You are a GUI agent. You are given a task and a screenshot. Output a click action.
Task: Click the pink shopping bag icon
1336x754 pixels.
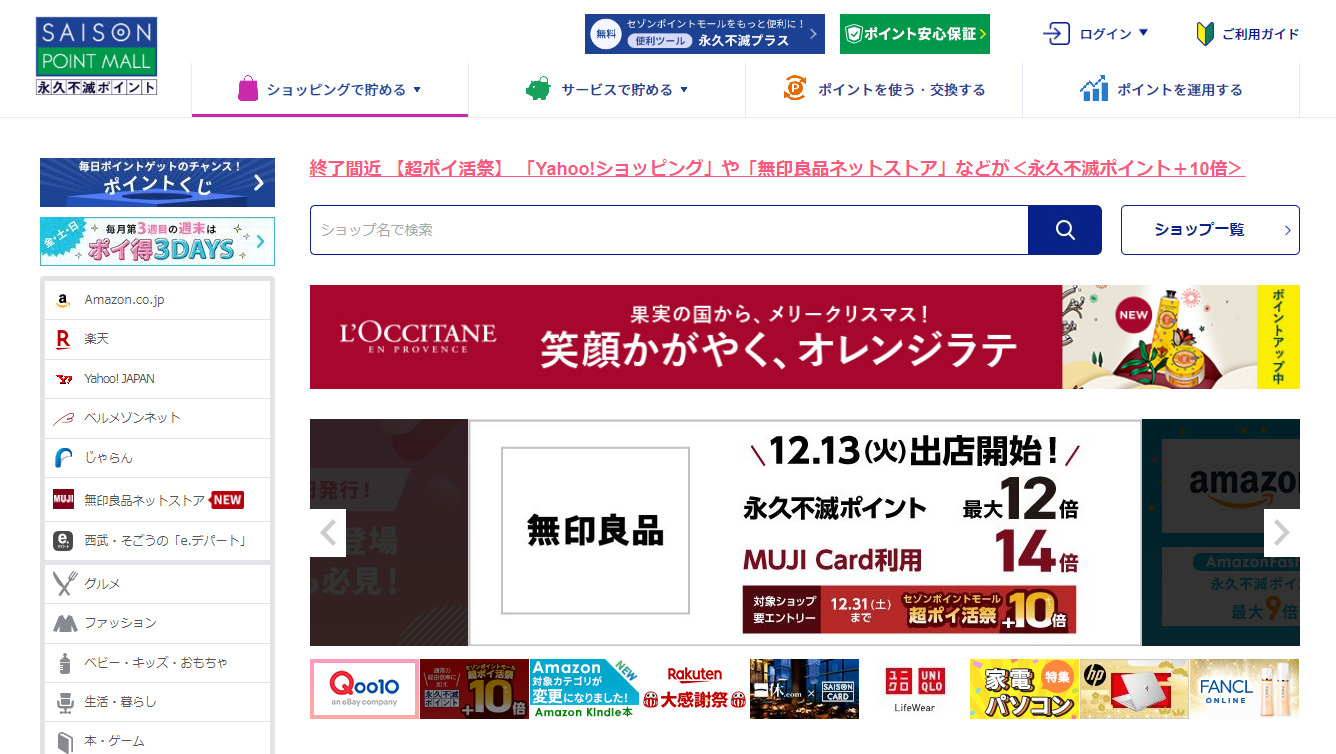point(248,89)
